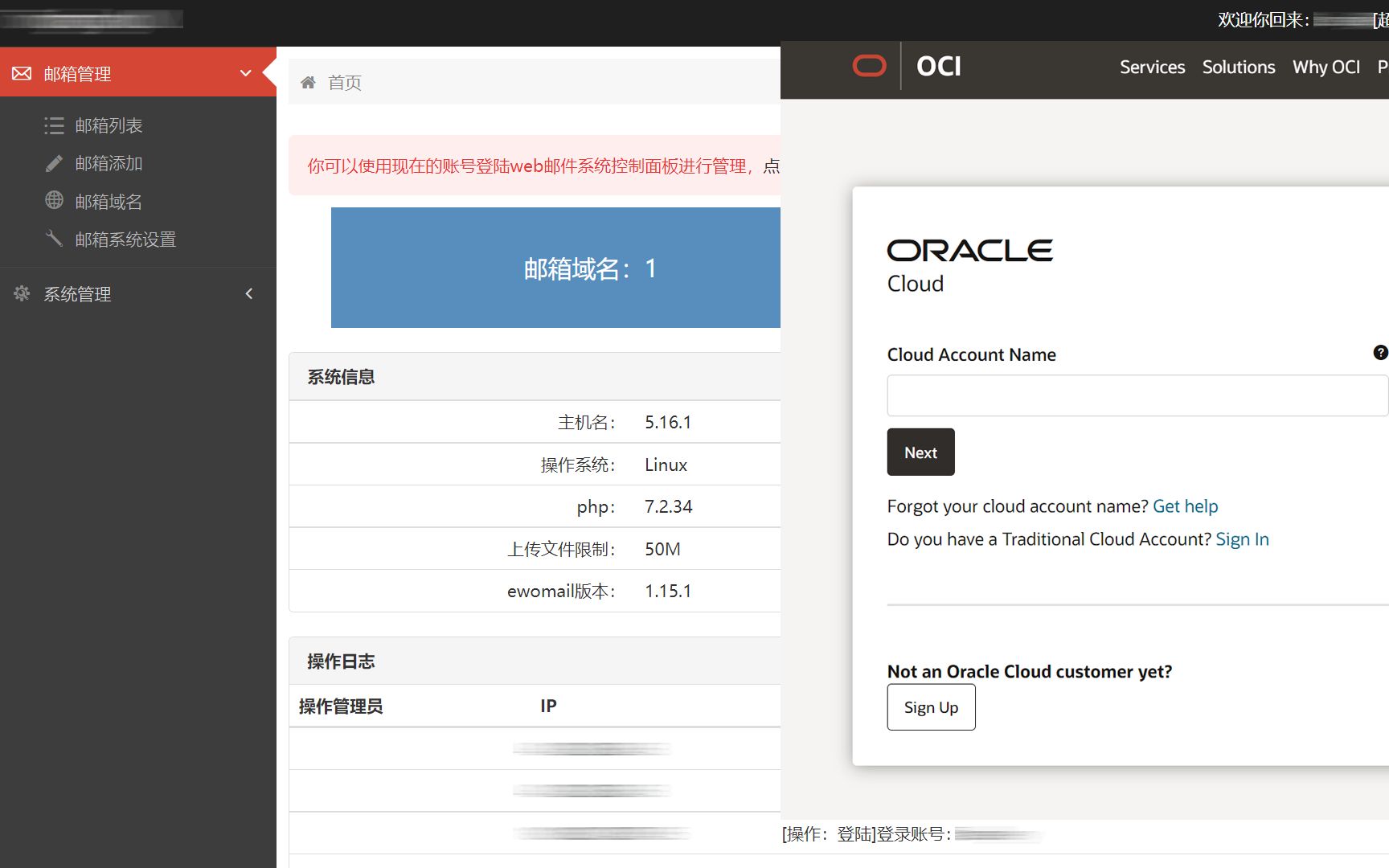
Task: Collapse the 邮箱管理 menu chevron
Action: pyautogui.click(x=246, y=73)
